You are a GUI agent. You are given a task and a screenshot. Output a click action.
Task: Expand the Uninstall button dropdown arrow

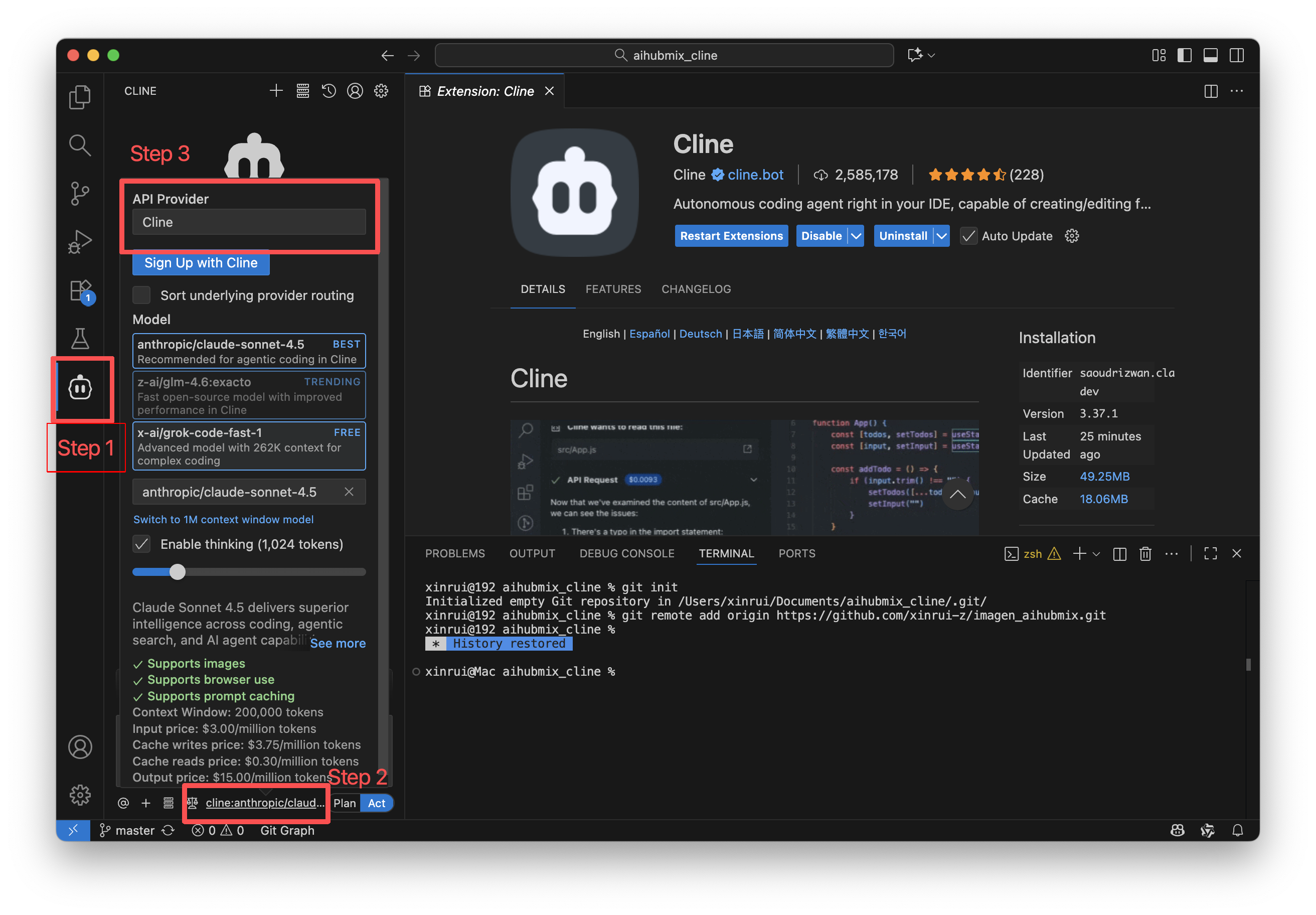[941, 236]
